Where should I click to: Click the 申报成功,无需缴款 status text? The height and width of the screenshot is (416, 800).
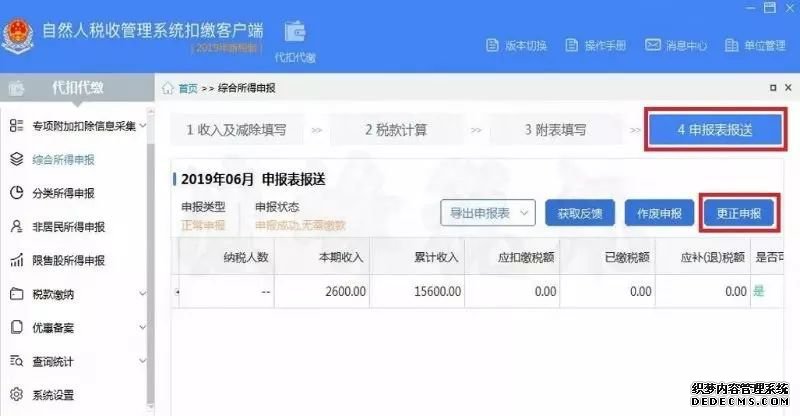tap(300, 225)
